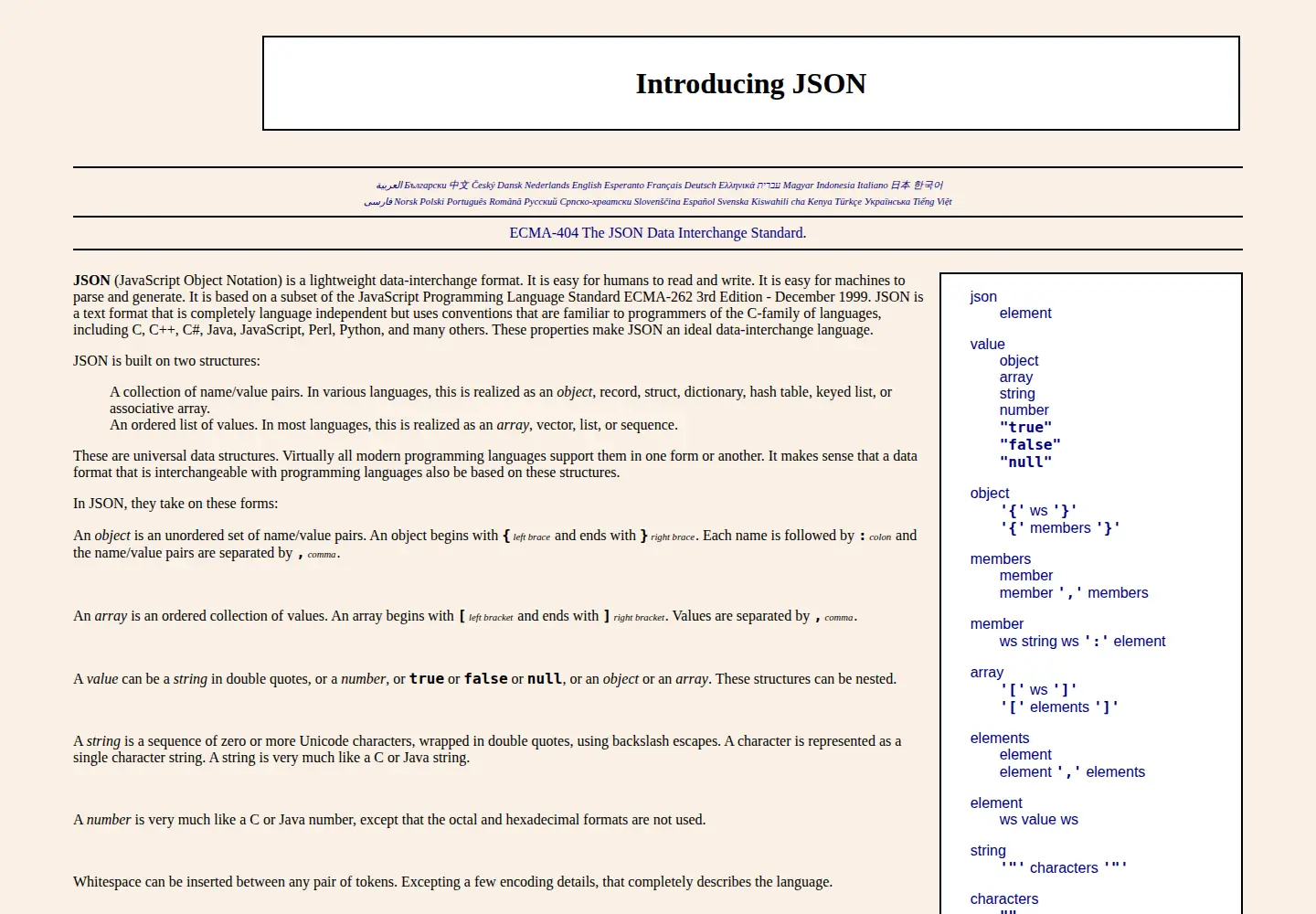This screenshot has width=1316, height=914.
Task: Click the 'JSON is built on two structures:' line
Action: pos(166,361)
